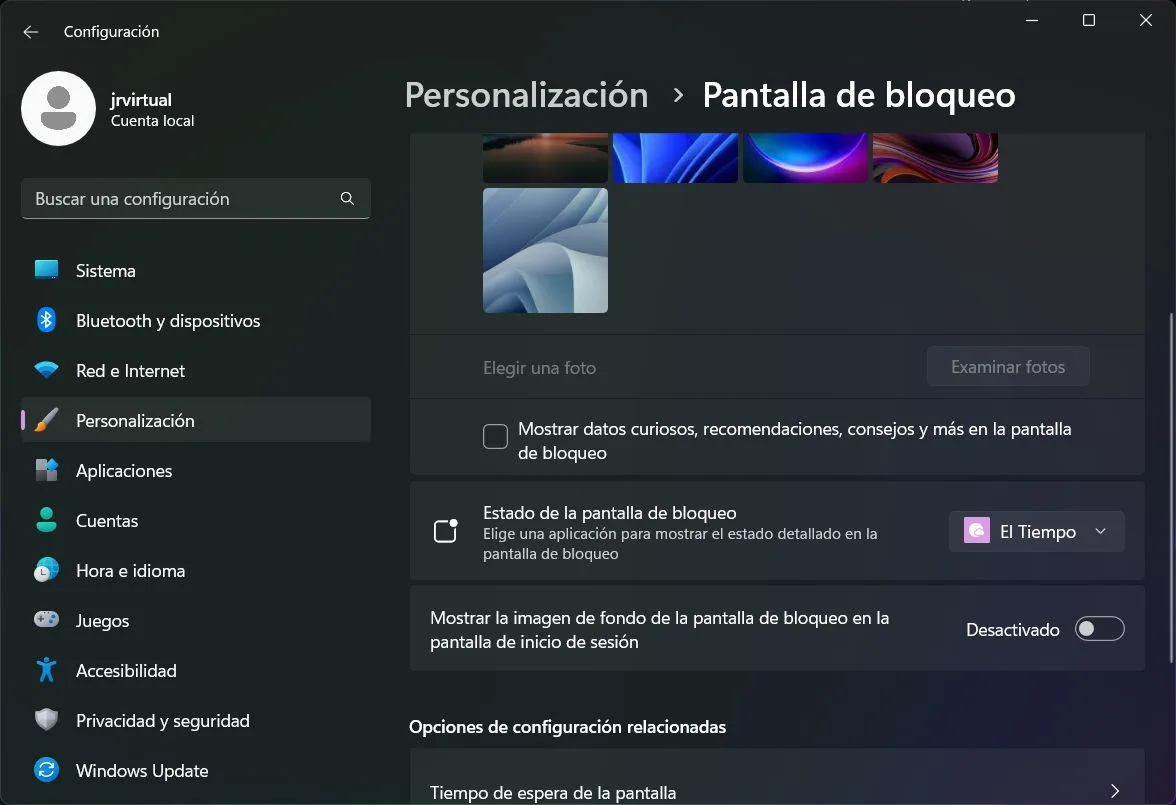Click the vertical scrollbar of settings page
Viewport: 1176px width, 805px height.
(1171, 488)
